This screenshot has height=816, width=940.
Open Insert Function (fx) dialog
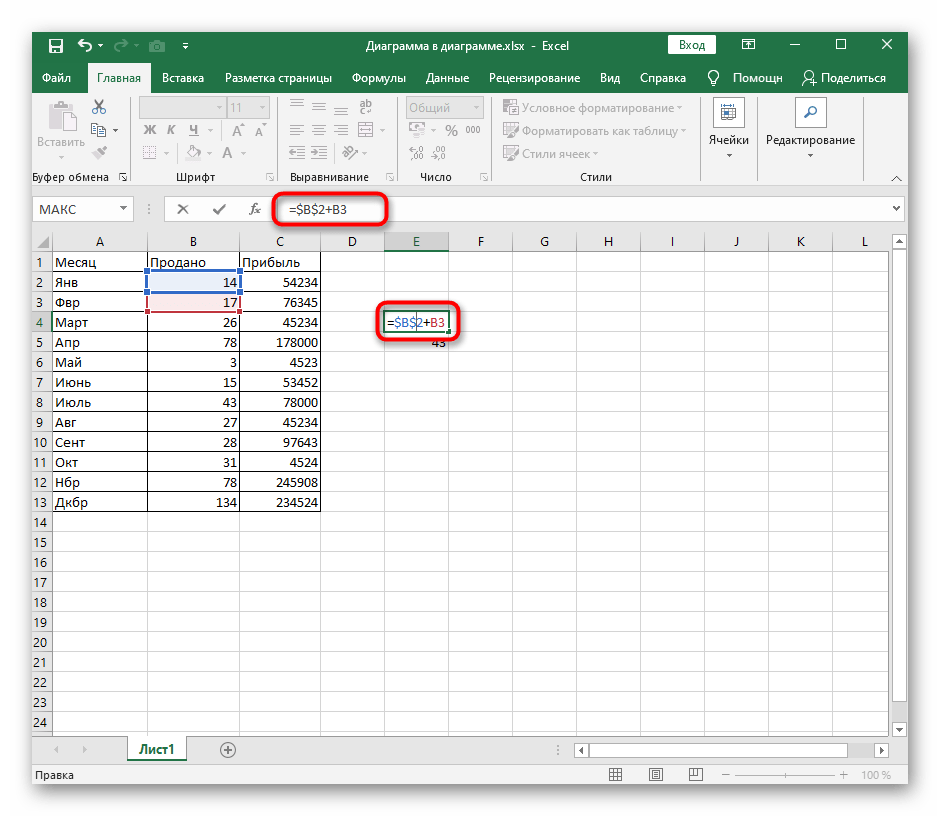255,209
